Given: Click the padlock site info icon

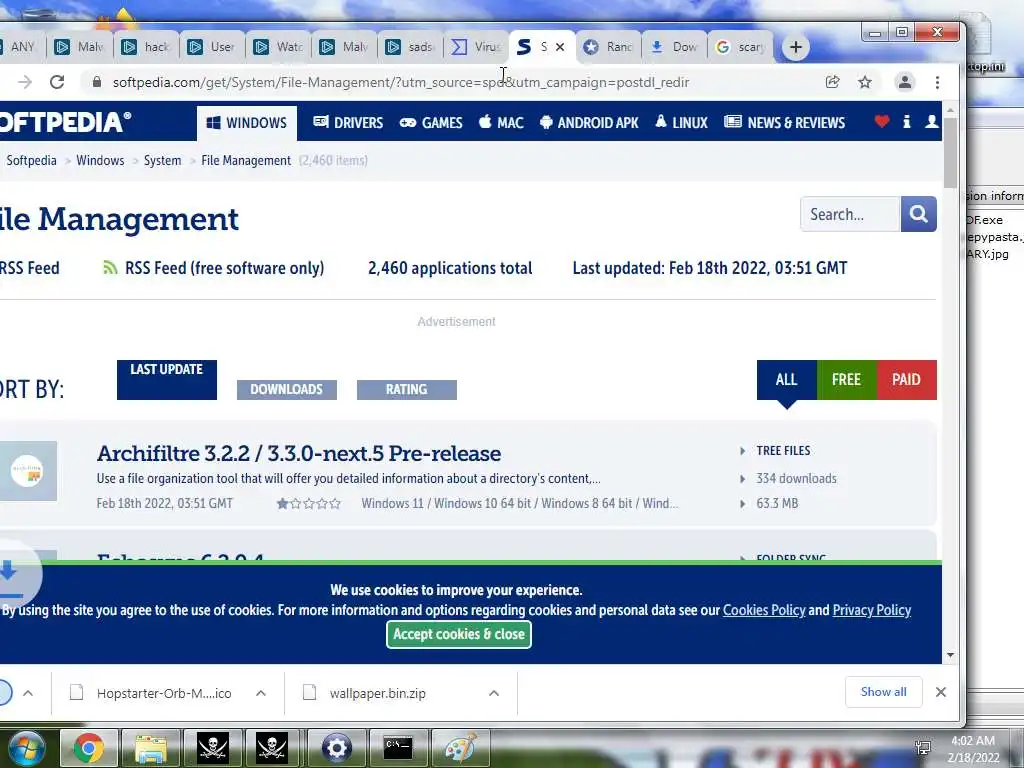Looking at the screenshot, I should pos(97,82).
